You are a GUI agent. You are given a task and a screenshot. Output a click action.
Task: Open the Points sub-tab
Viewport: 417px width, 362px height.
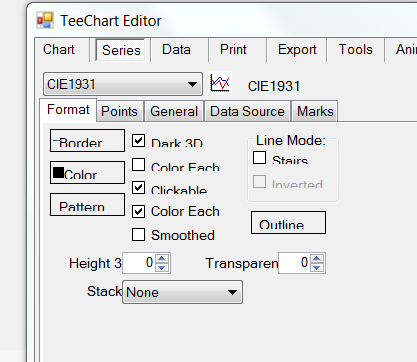tap(119, 111)
